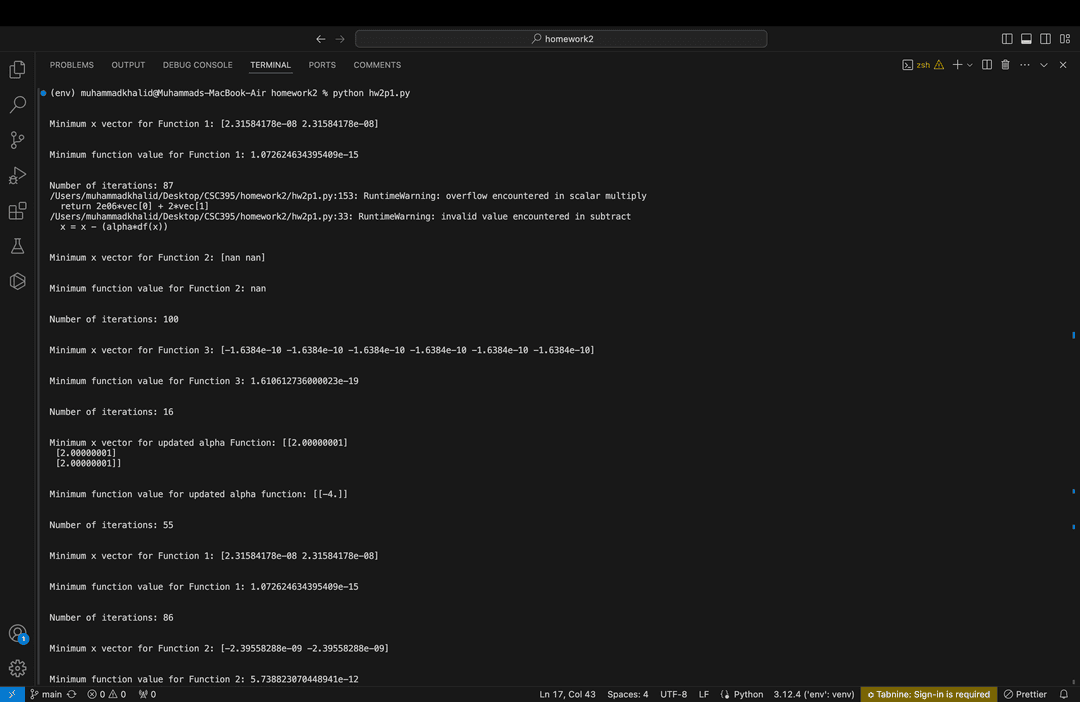1080x702 pixels.
Task: Split the terminal pane
Action: click(x=986, y=64)
